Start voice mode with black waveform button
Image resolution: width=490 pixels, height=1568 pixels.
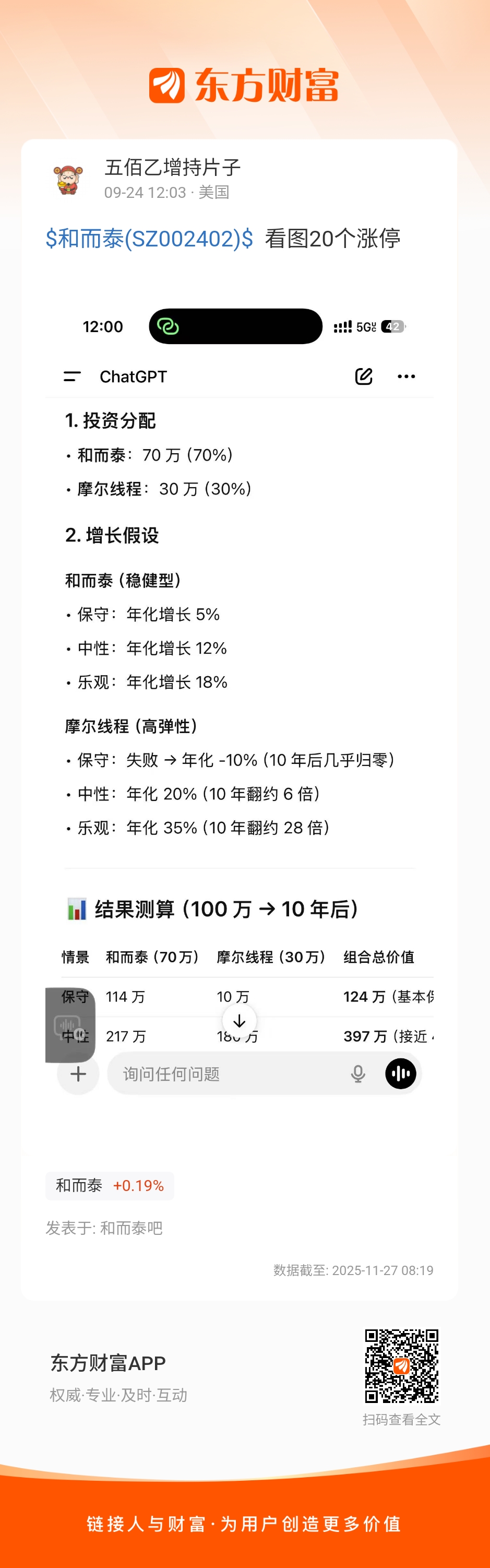pos(401,1073)
